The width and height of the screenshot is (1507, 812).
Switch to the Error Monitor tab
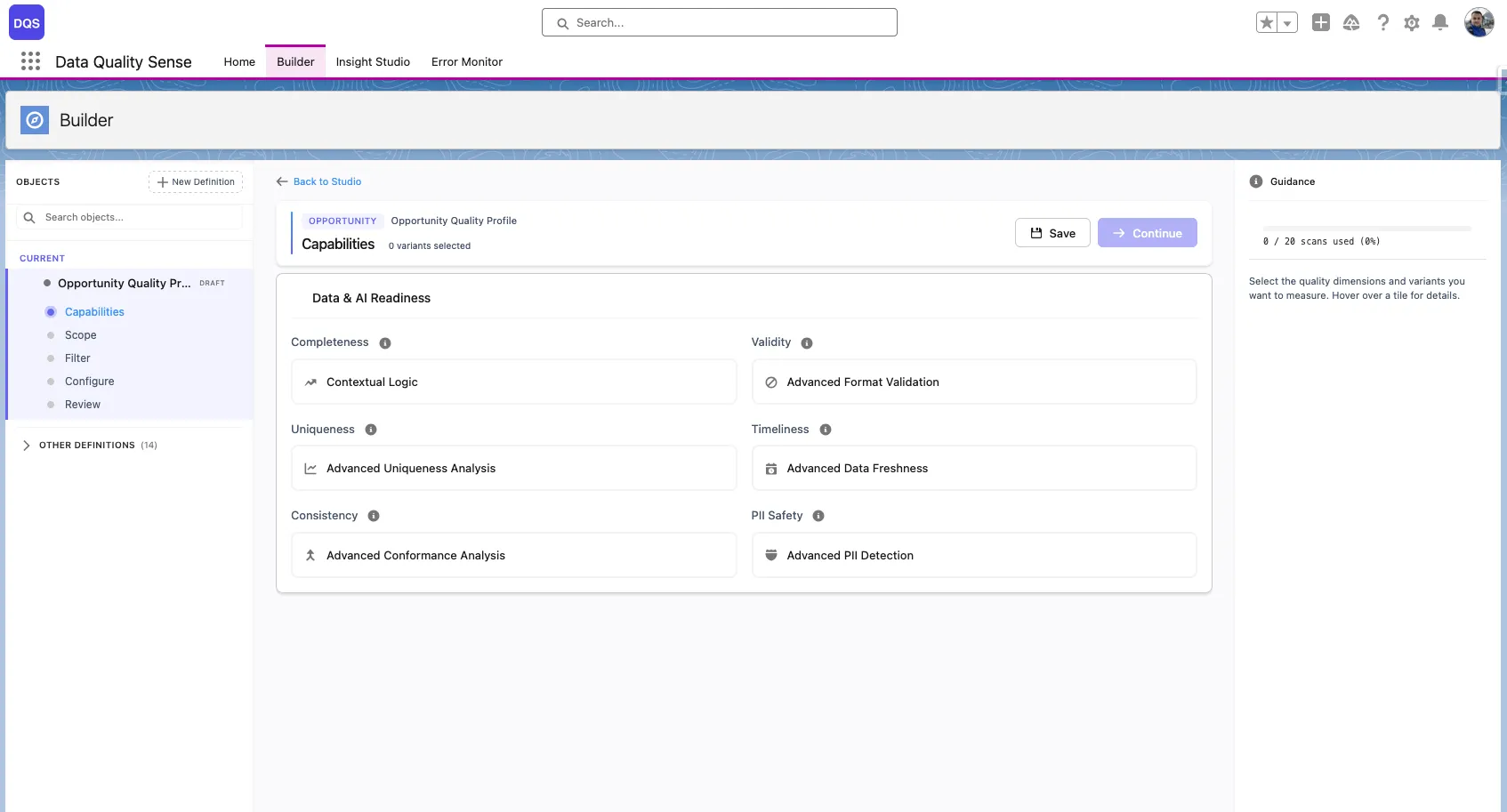point(466,61)
